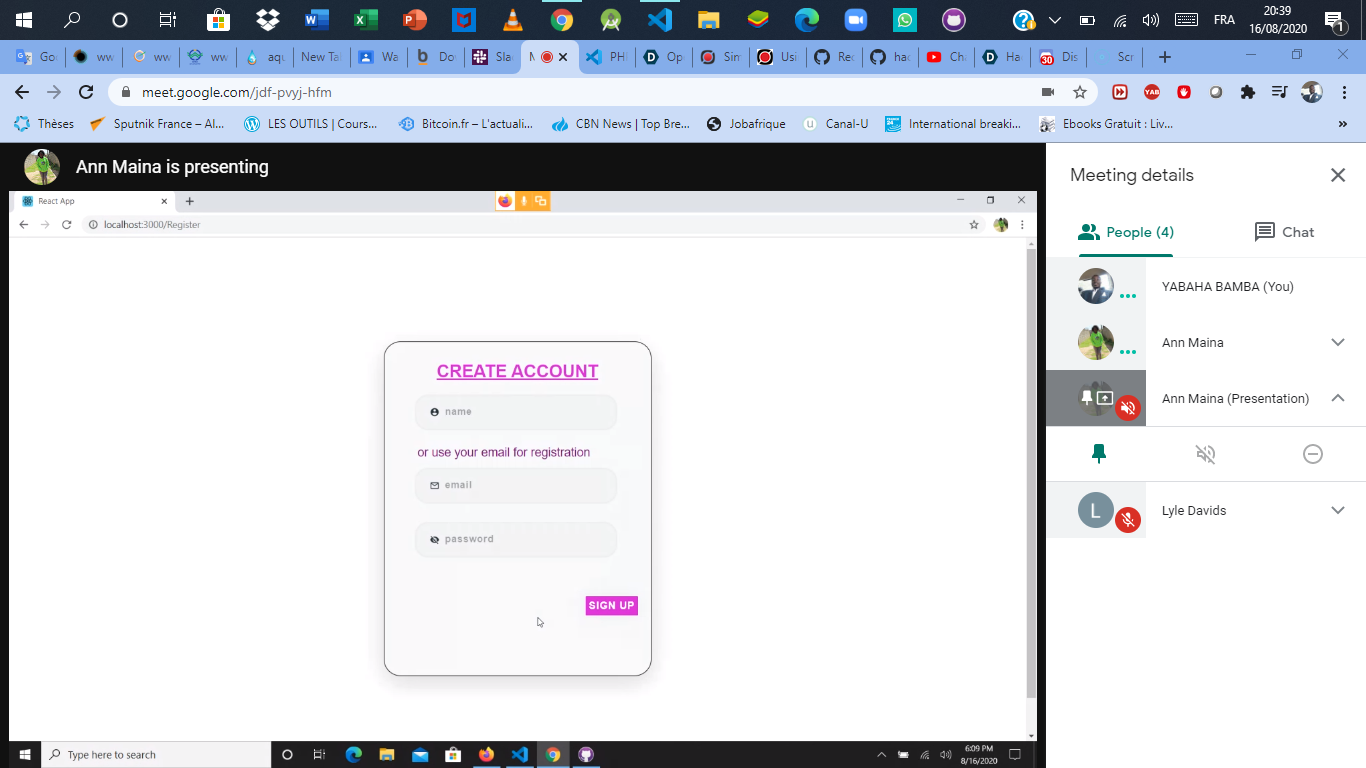Open Android Studio from taskbar
Screen dimensions: 1366x768
(x=610, y=19)
